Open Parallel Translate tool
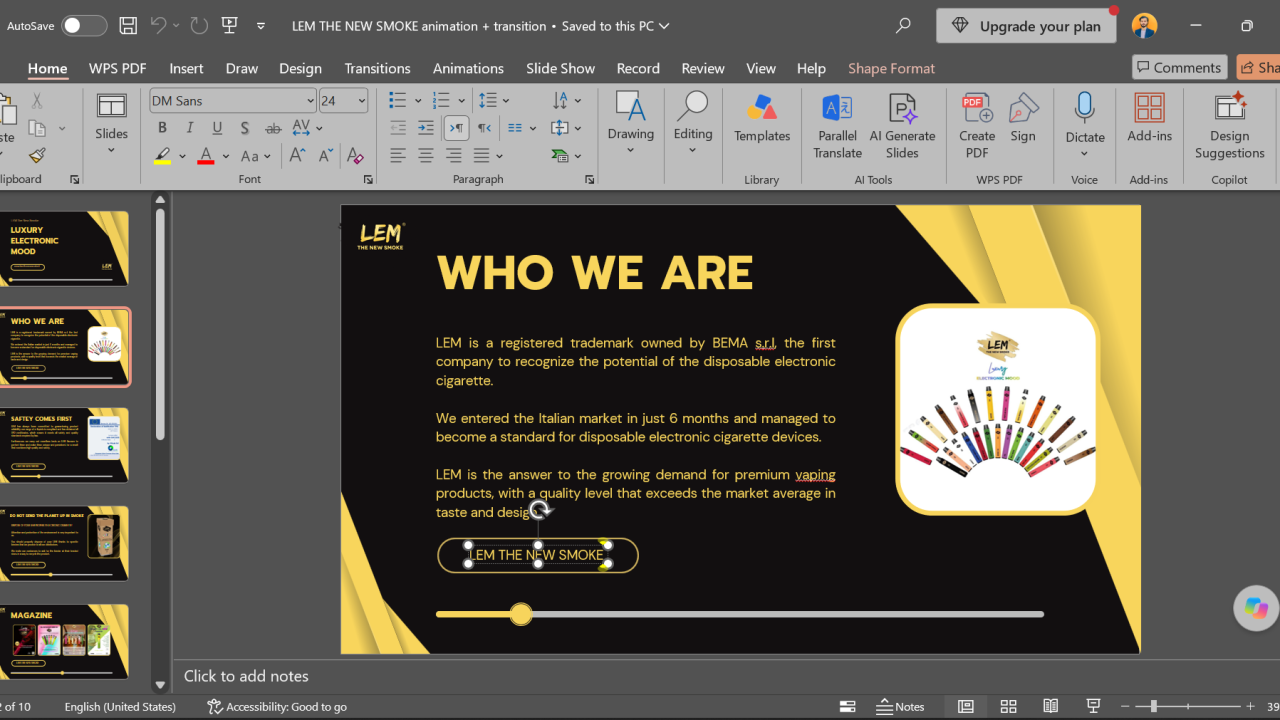Screen dimensions: 1280x720 (x=838, y=126)
